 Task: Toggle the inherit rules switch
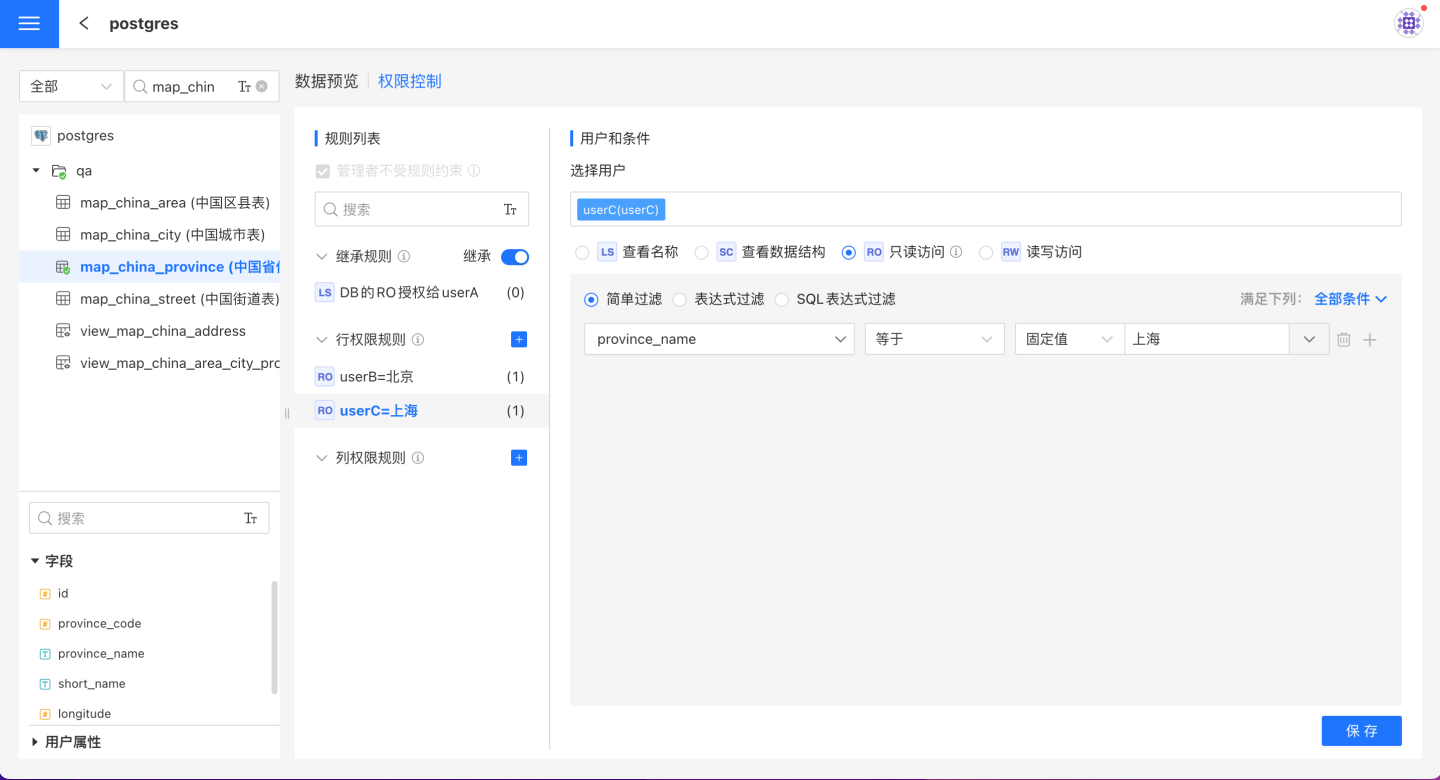click(515, 257)
